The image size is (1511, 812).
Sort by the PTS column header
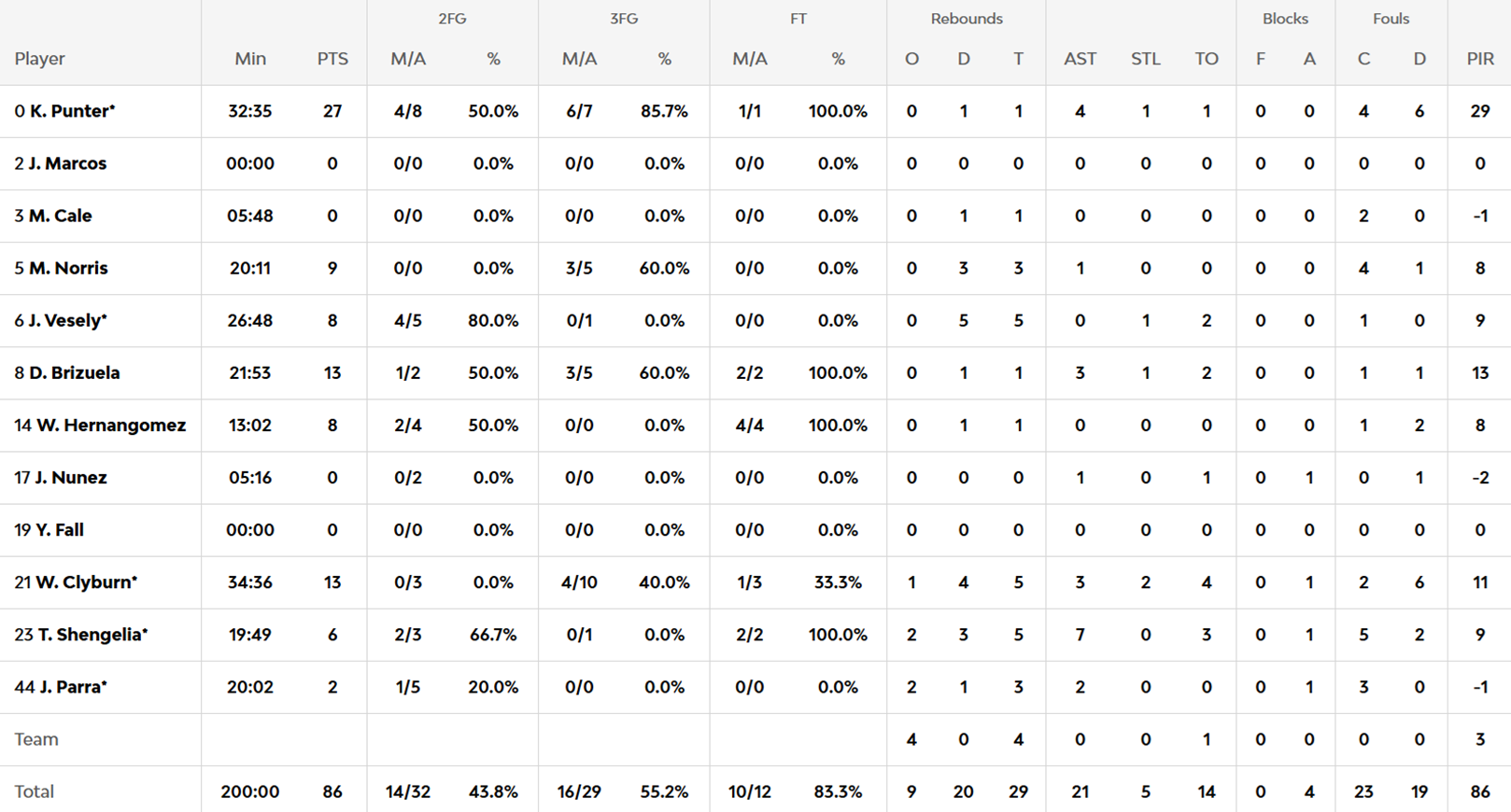click(x=332, y=59)
